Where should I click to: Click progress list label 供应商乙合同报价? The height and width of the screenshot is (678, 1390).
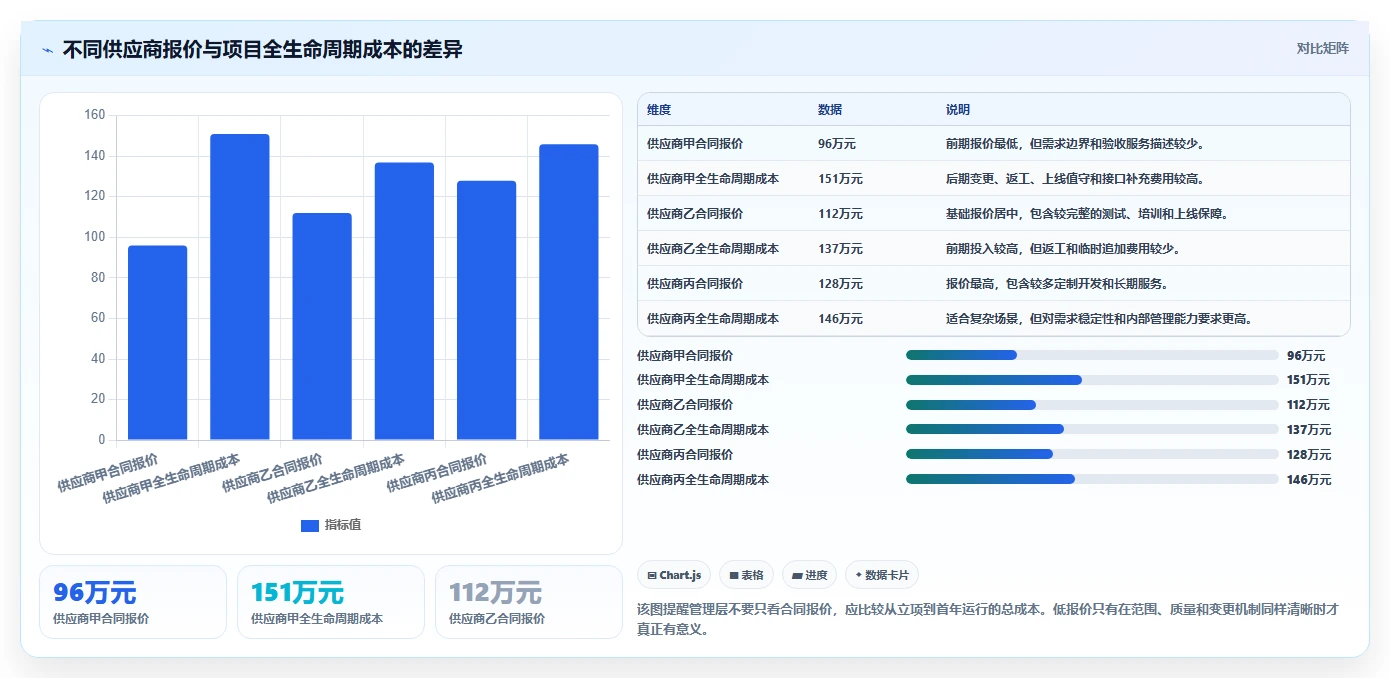click(x=685, y=405)
